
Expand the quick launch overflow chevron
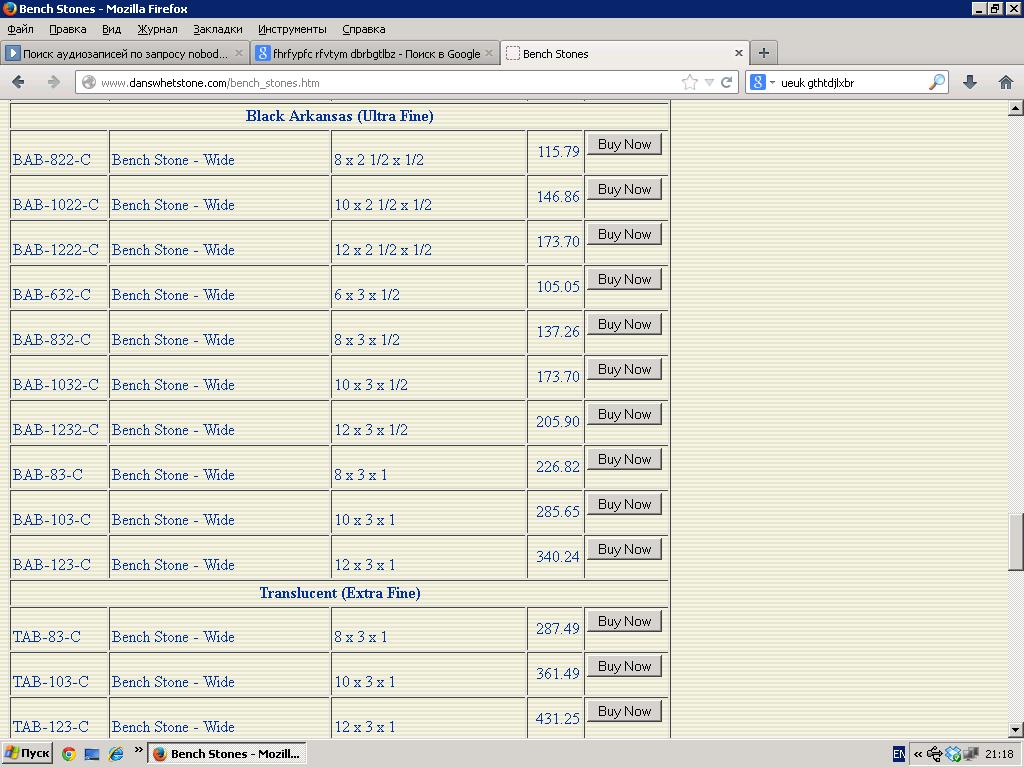pos(139,752)
